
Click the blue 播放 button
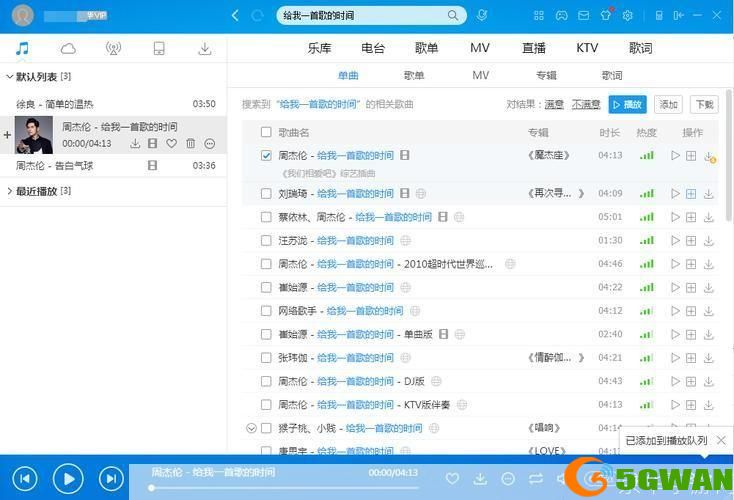click(x=627, y=104)
